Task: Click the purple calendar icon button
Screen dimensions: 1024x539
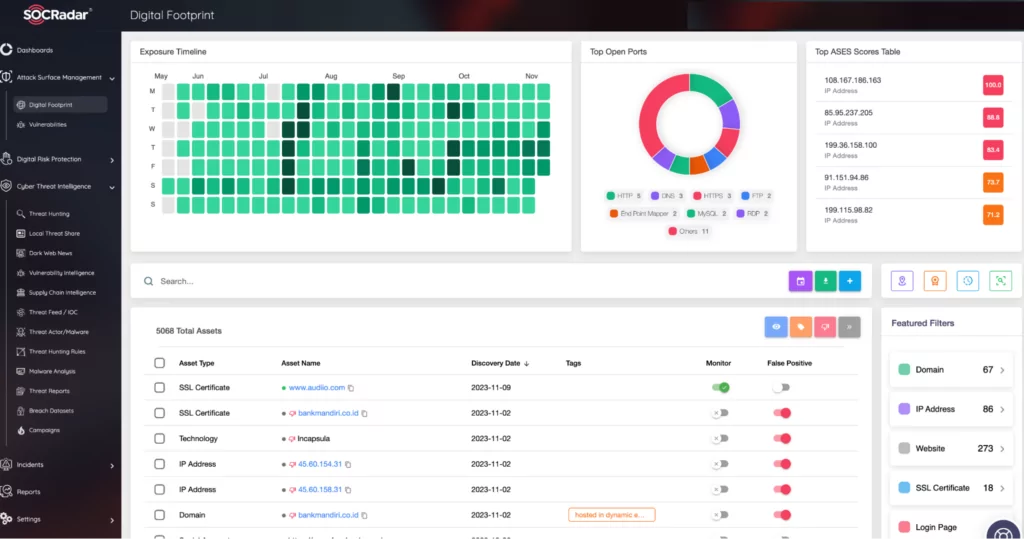Action: pos(800,281)
